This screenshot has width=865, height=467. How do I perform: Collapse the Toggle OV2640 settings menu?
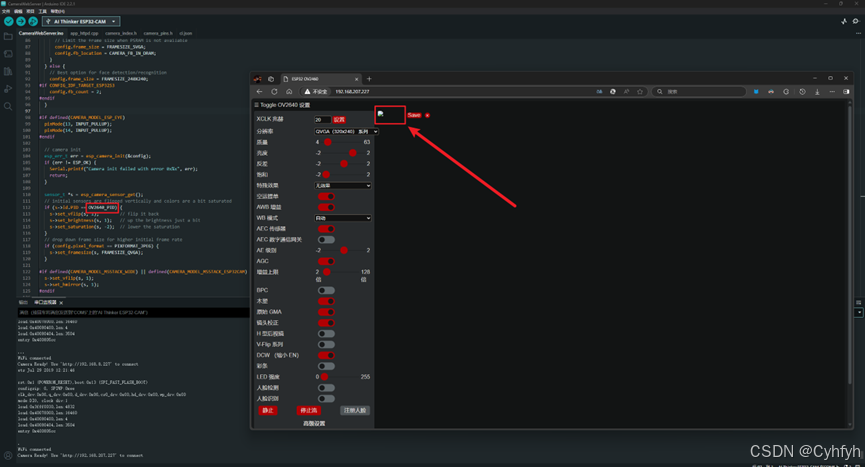(x=282, y=105)
